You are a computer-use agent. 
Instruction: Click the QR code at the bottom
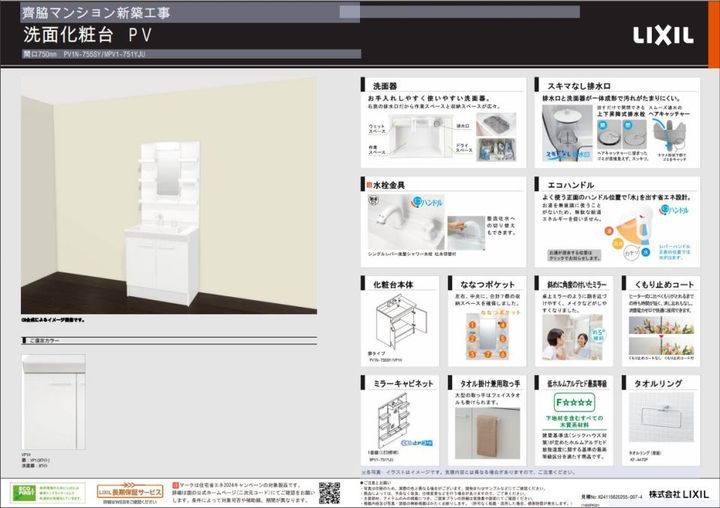(x=329, y=491)
